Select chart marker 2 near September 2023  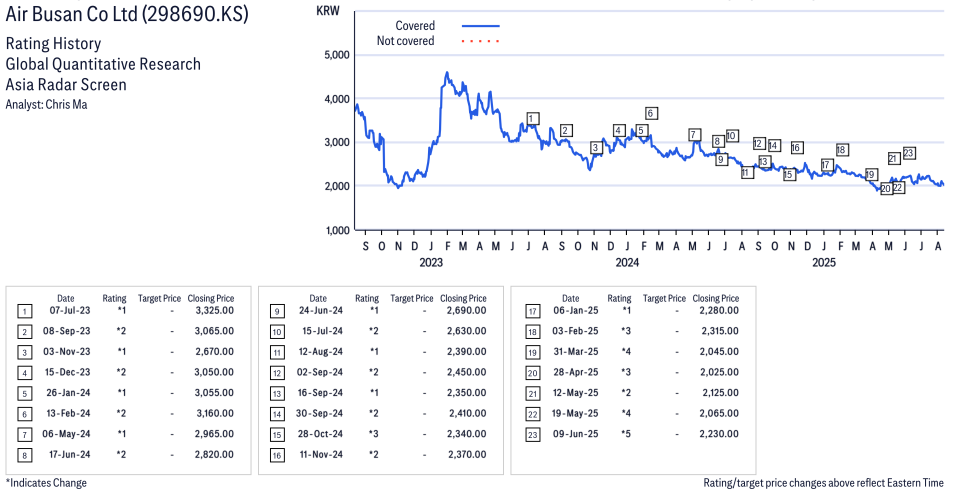[566, 130]
